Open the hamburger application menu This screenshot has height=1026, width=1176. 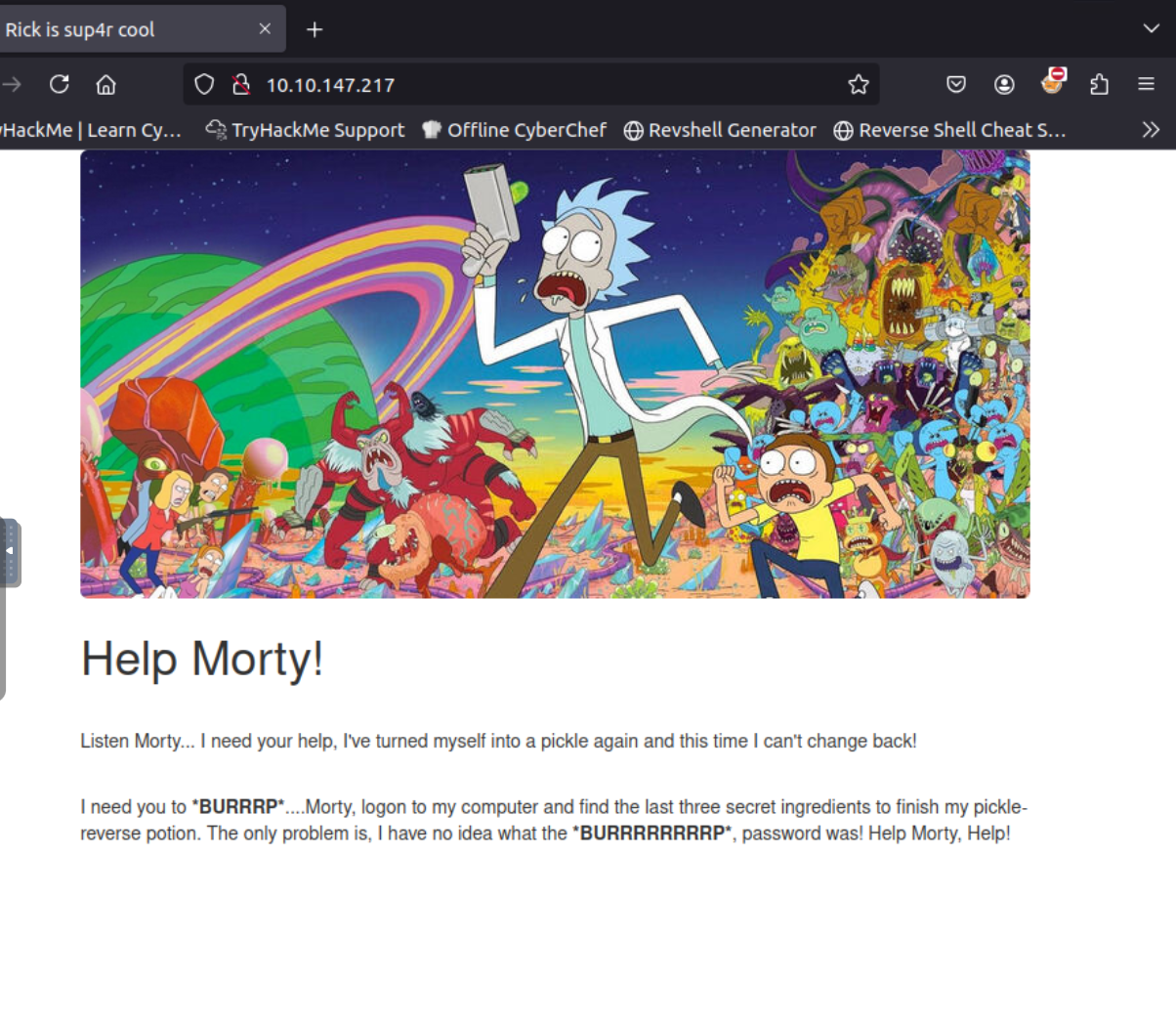pyautogui.click(x=1147, y=85)
